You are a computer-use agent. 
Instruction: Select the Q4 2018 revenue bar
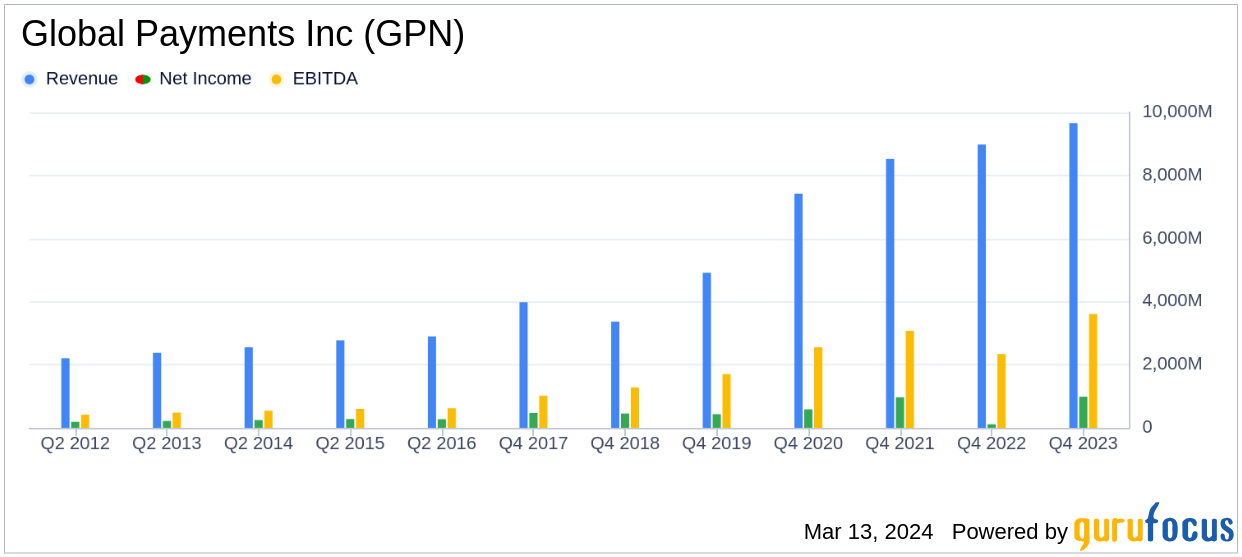615,375
